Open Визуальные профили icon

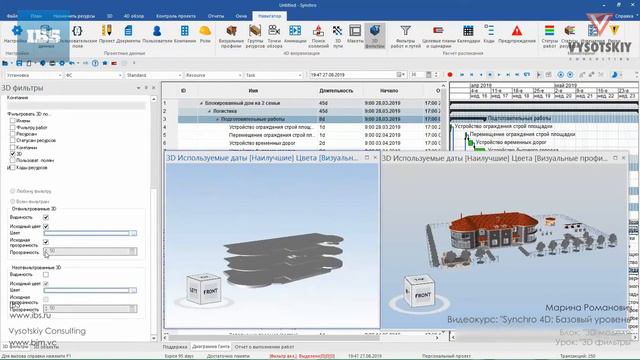tap(231, 31)
